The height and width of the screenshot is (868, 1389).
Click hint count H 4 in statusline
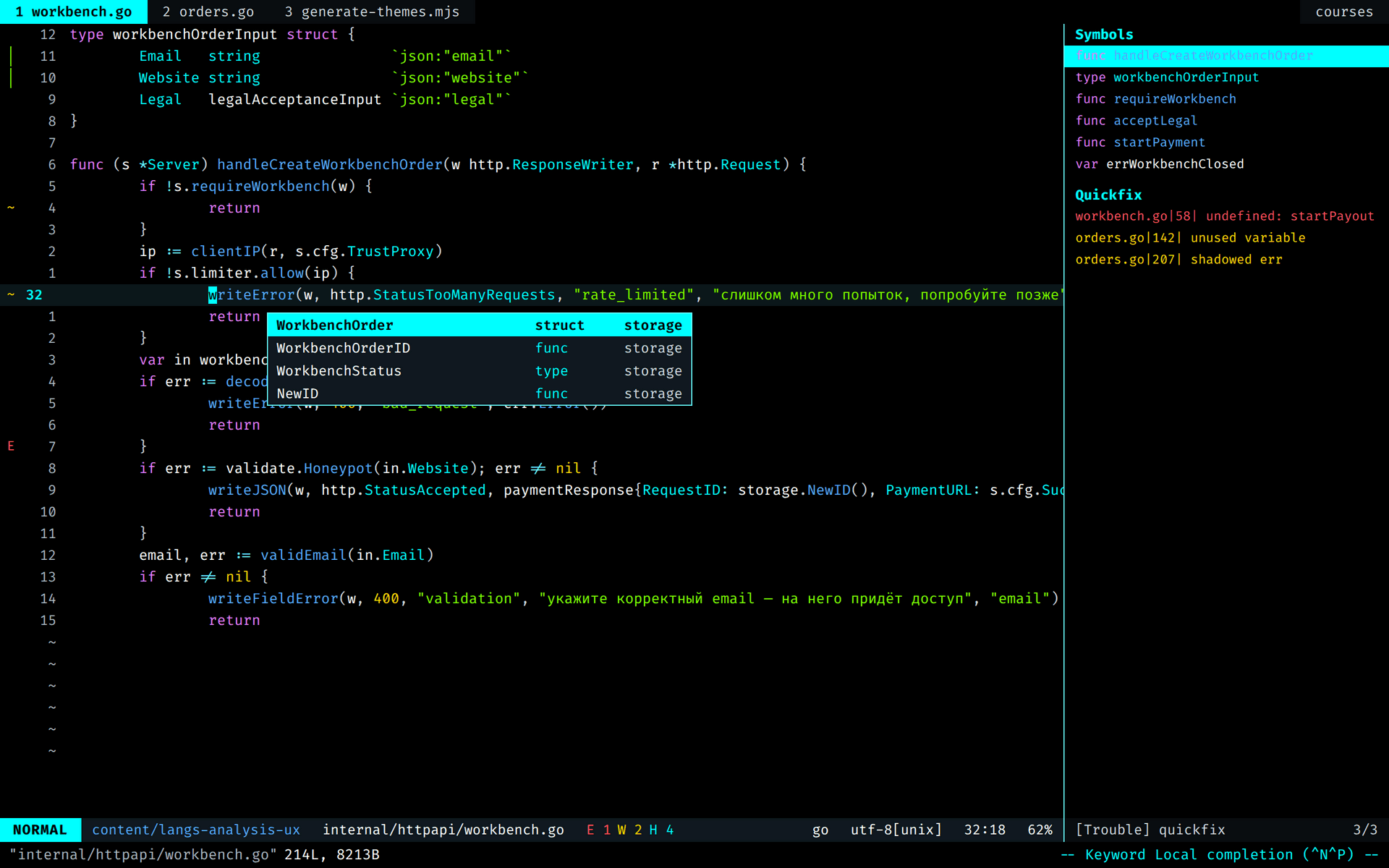coord(661,830)
